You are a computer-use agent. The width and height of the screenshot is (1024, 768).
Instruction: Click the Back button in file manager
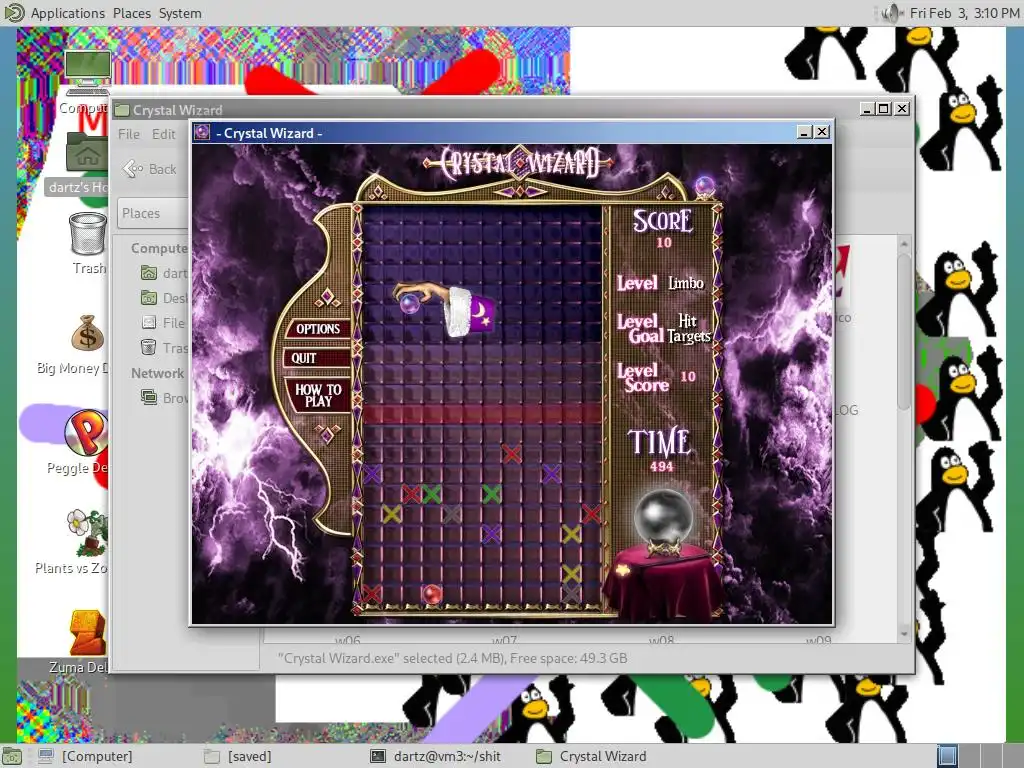[150, 169]
